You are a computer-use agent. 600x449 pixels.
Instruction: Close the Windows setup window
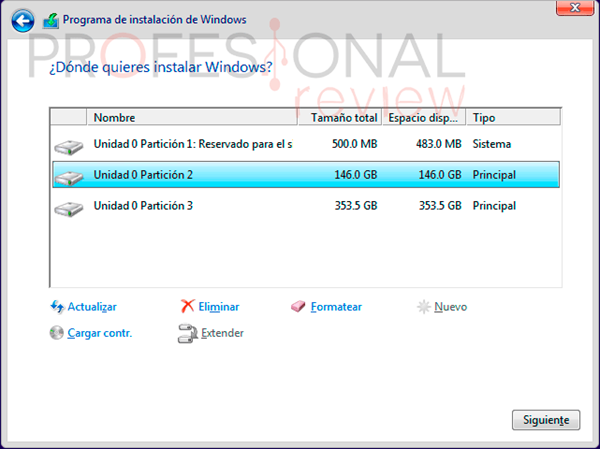pos(575,8)
